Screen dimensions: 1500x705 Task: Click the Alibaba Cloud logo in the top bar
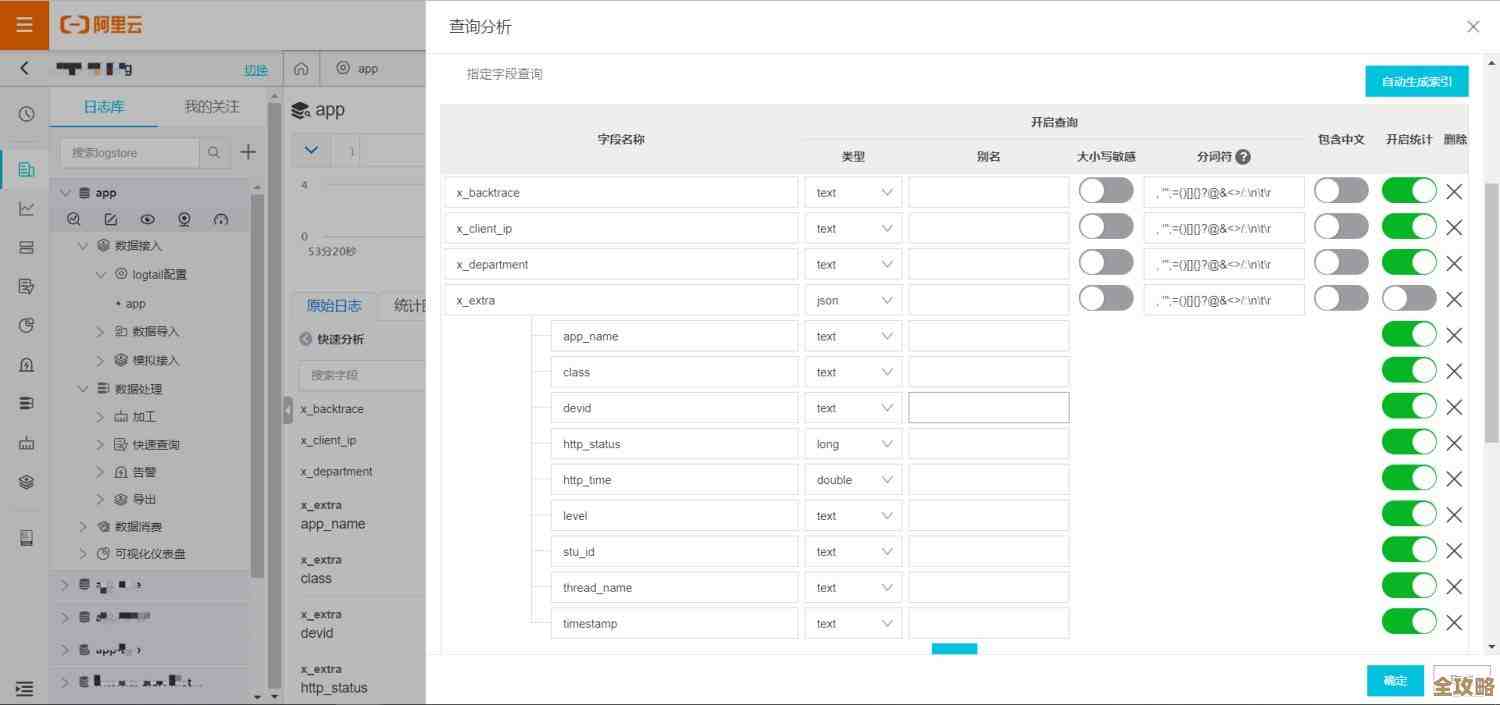(100, 24)
